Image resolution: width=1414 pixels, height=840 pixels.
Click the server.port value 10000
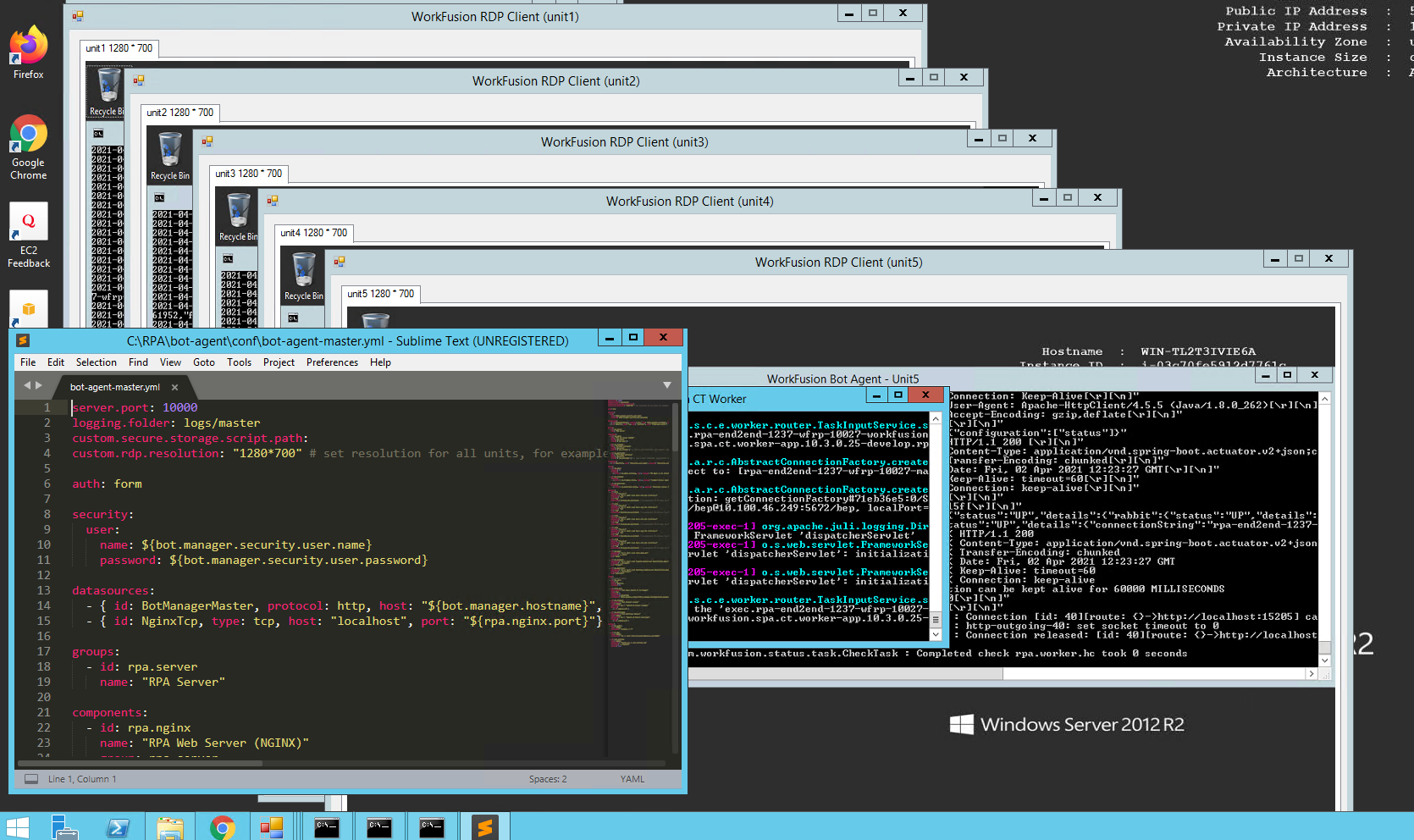pos(180,407)
